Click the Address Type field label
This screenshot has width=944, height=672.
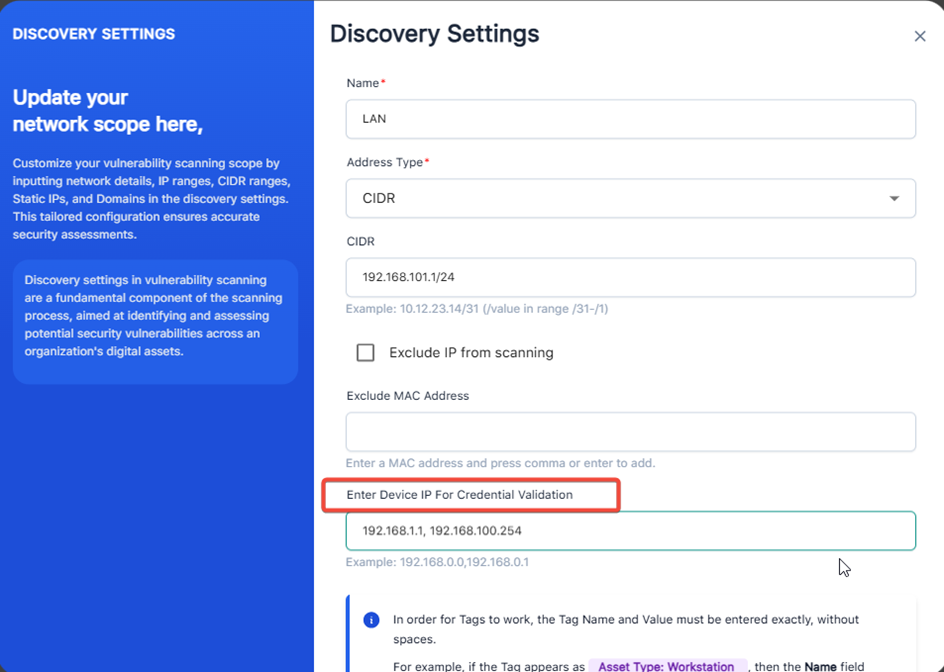click(387, 162)
